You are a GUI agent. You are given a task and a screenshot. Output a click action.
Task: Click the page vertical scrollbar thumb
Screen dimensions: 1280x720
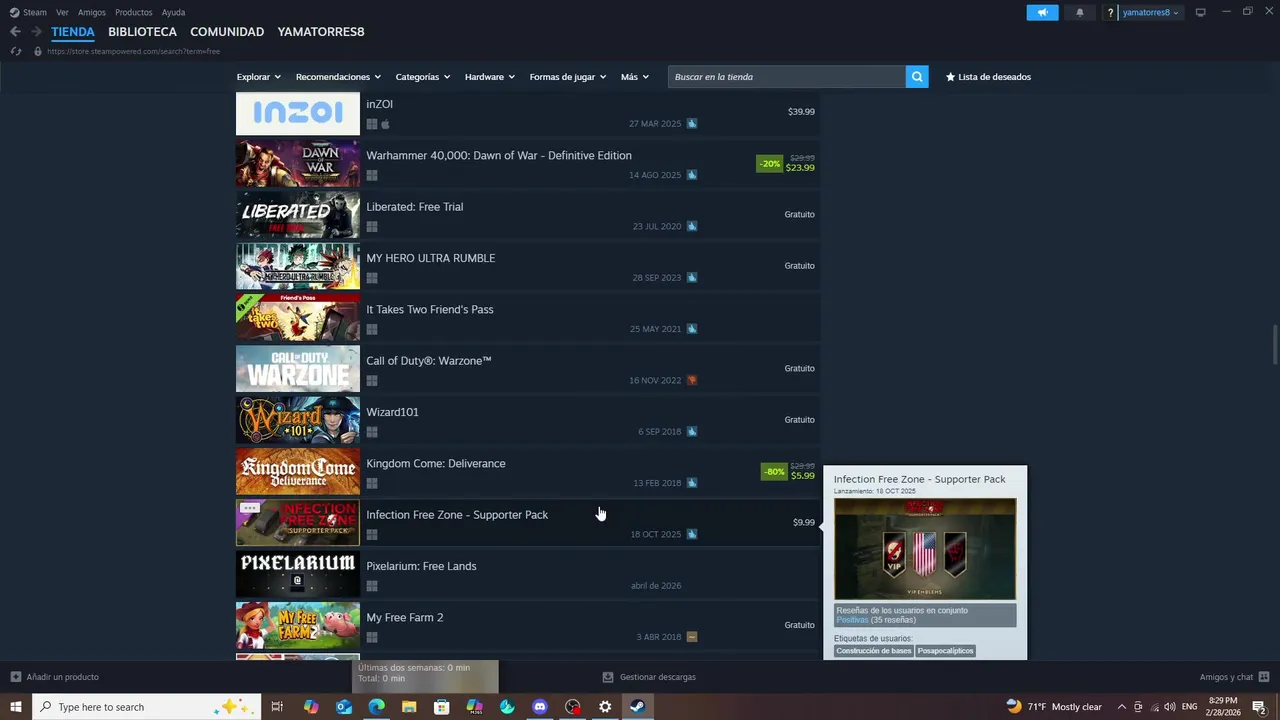pos(1275,345)
